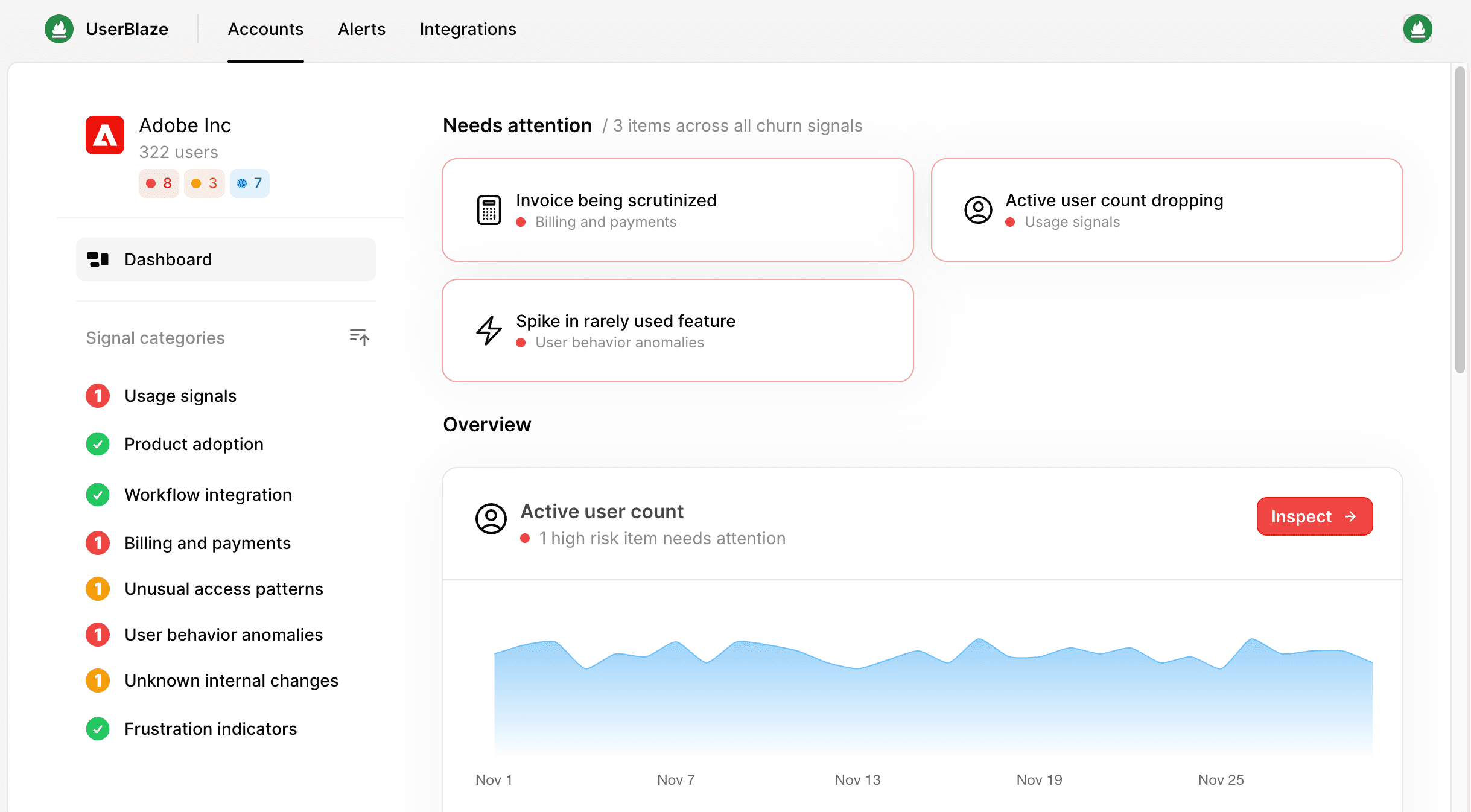
Task: Click "3 items across all churn signals"
Action: 737,125
